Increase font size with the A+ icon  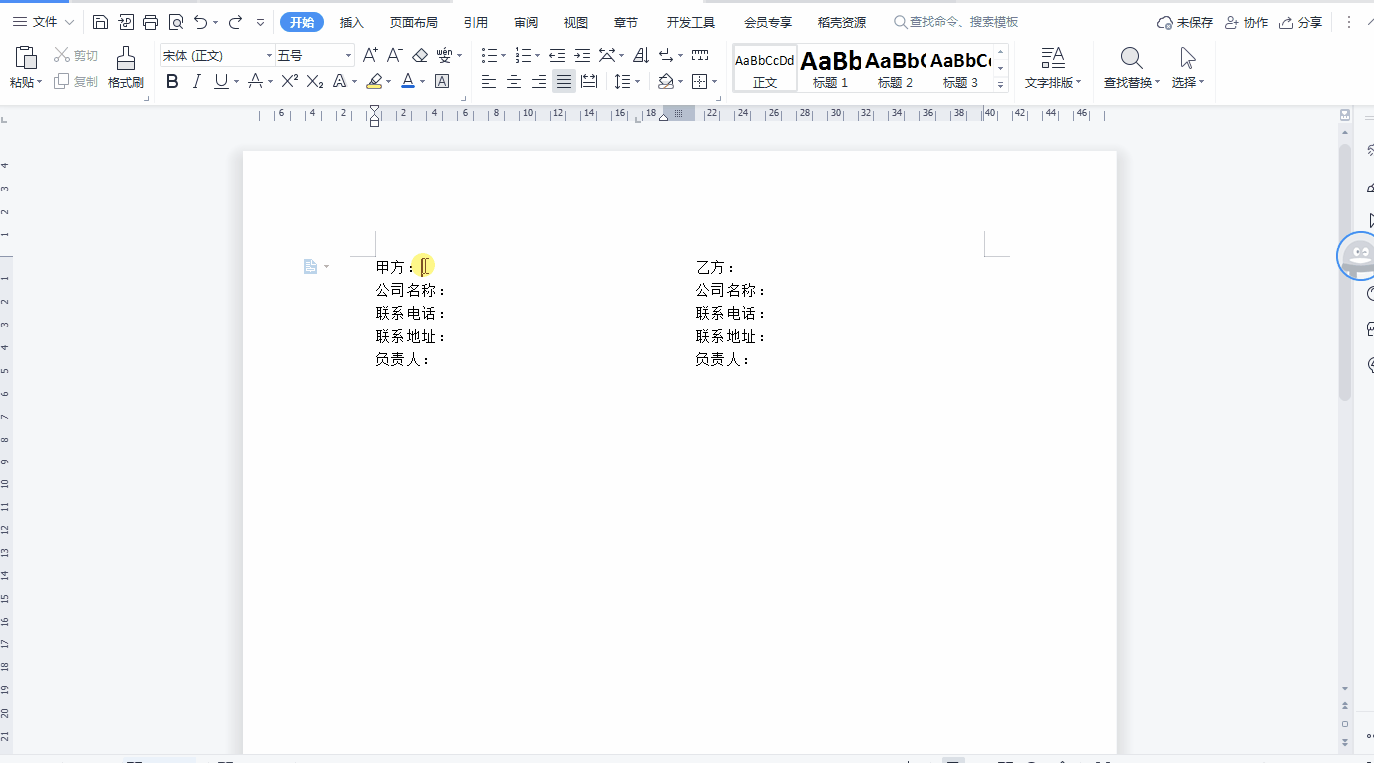pos(370,55)
